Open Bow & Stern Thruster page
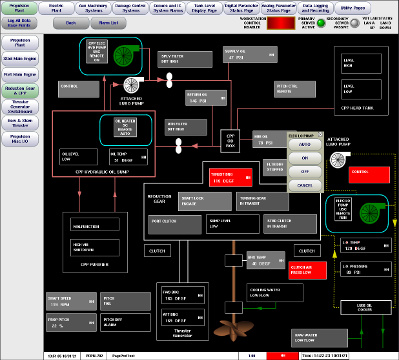This screenshot has width=399, height=360. point(20,123)
